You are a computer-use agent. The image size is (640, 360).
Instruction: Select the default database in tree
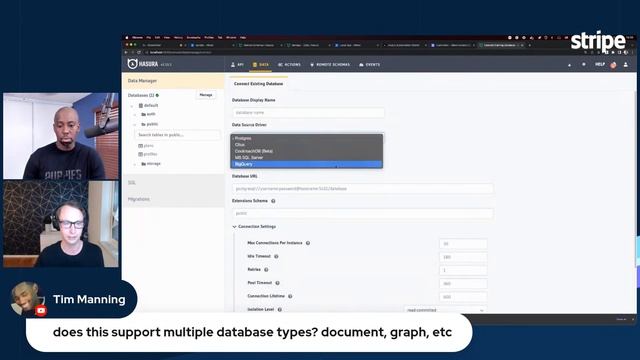click(149, 105)
